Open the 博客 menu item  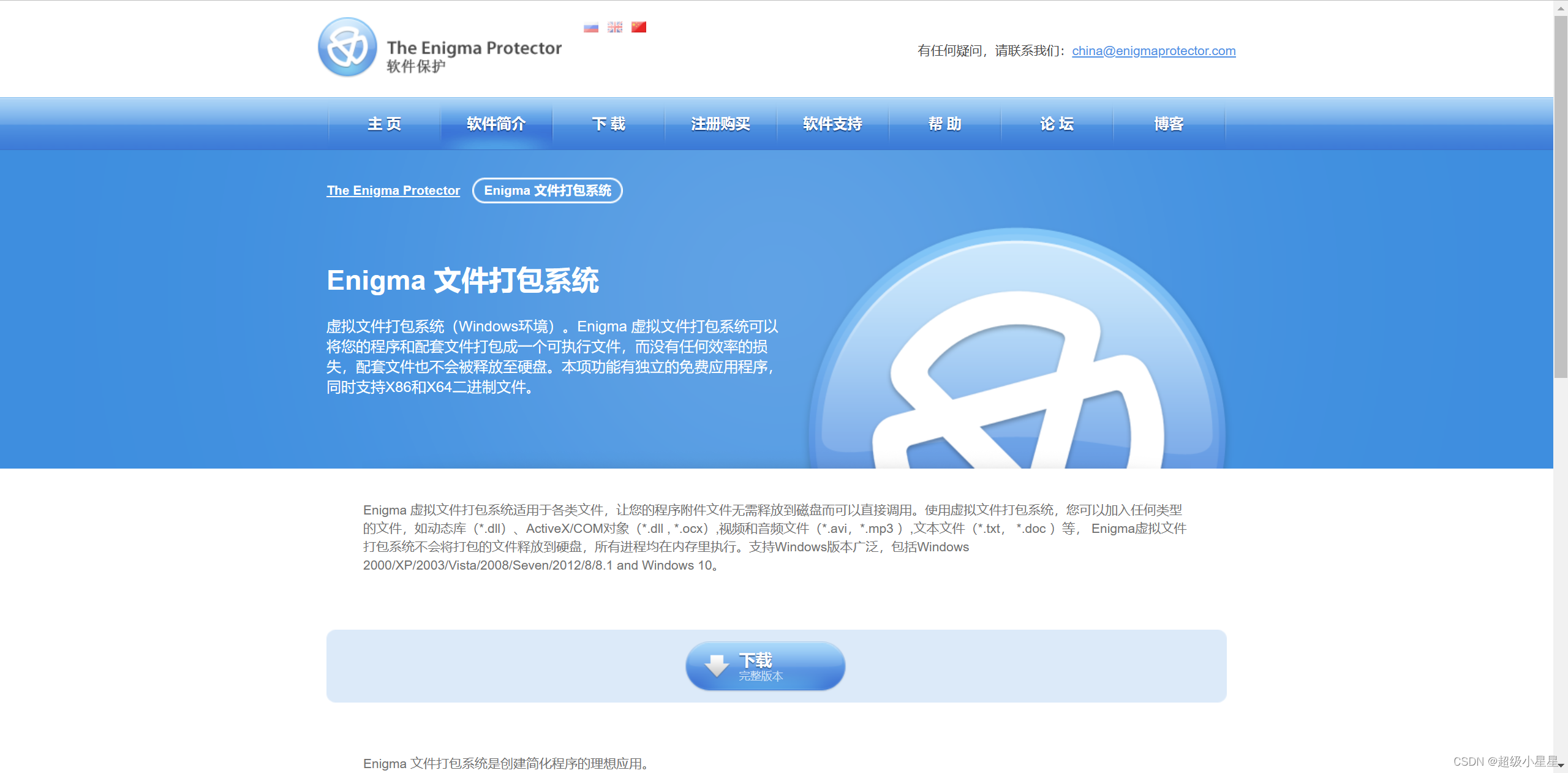[1169, 124]
